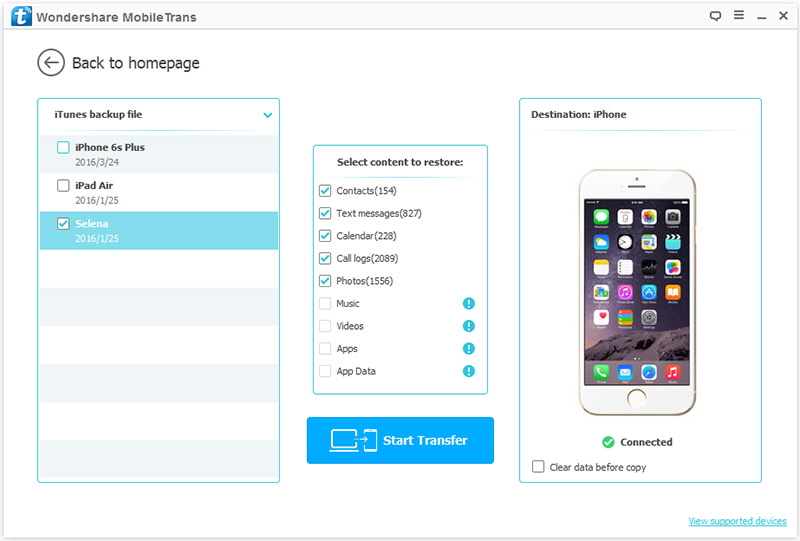Screen dimensions: 800x541
Task: Click the Contacts(154) label
Action: coord(366,191)
